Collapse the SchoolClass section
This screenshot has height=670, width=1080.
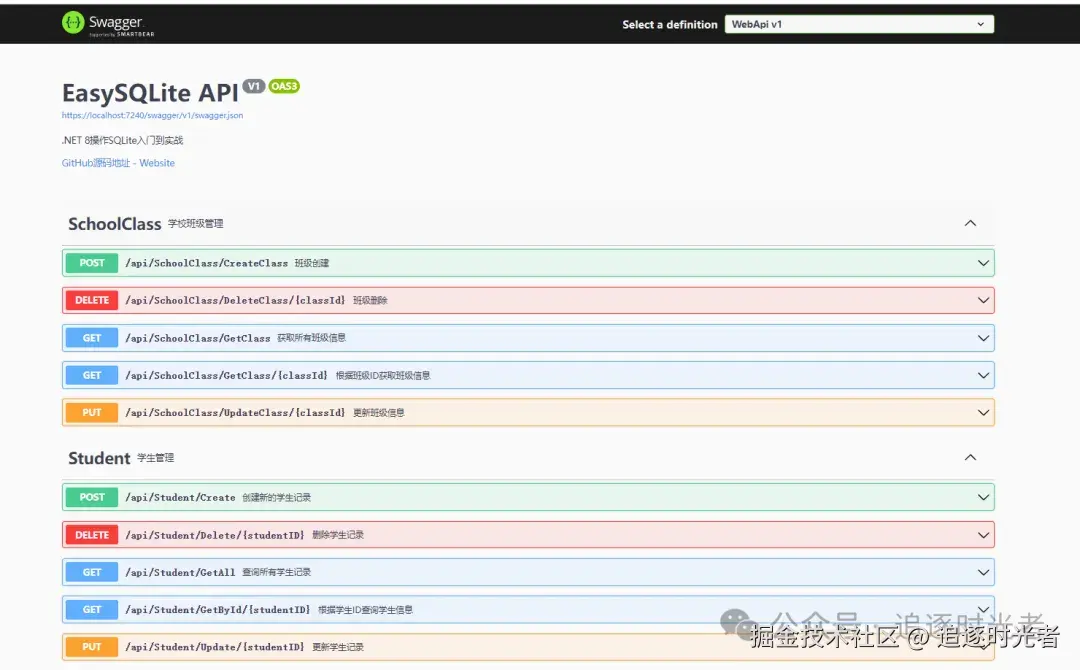[970, 223]
